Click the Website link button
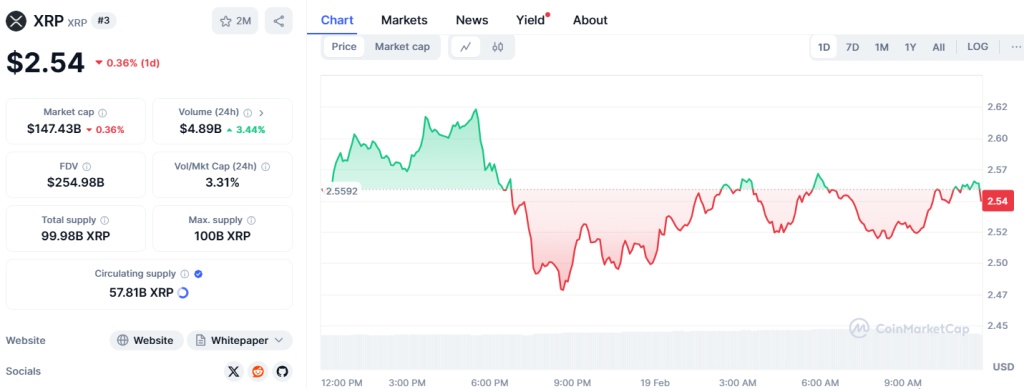 146,340
